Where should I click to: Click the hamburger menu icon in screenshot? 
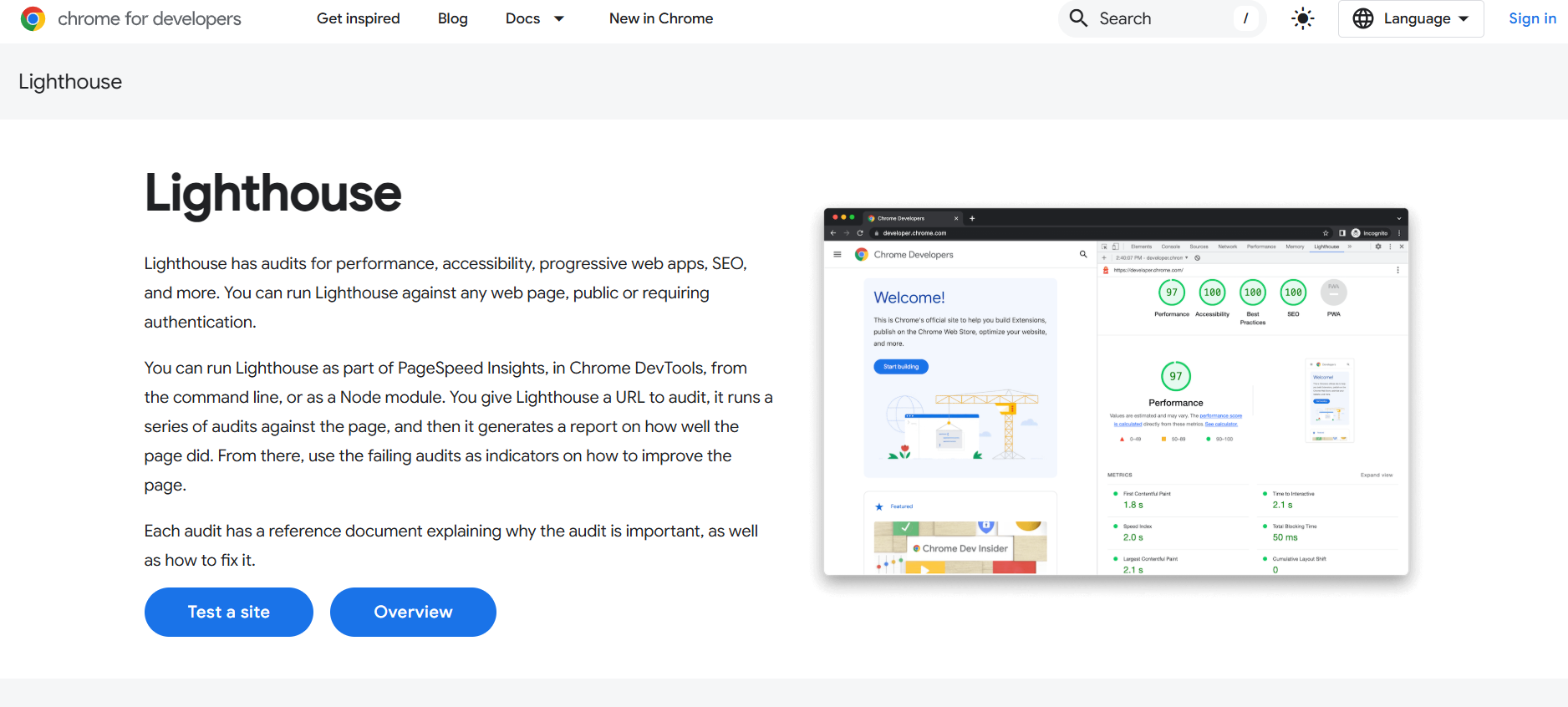[x=837, y=254]
